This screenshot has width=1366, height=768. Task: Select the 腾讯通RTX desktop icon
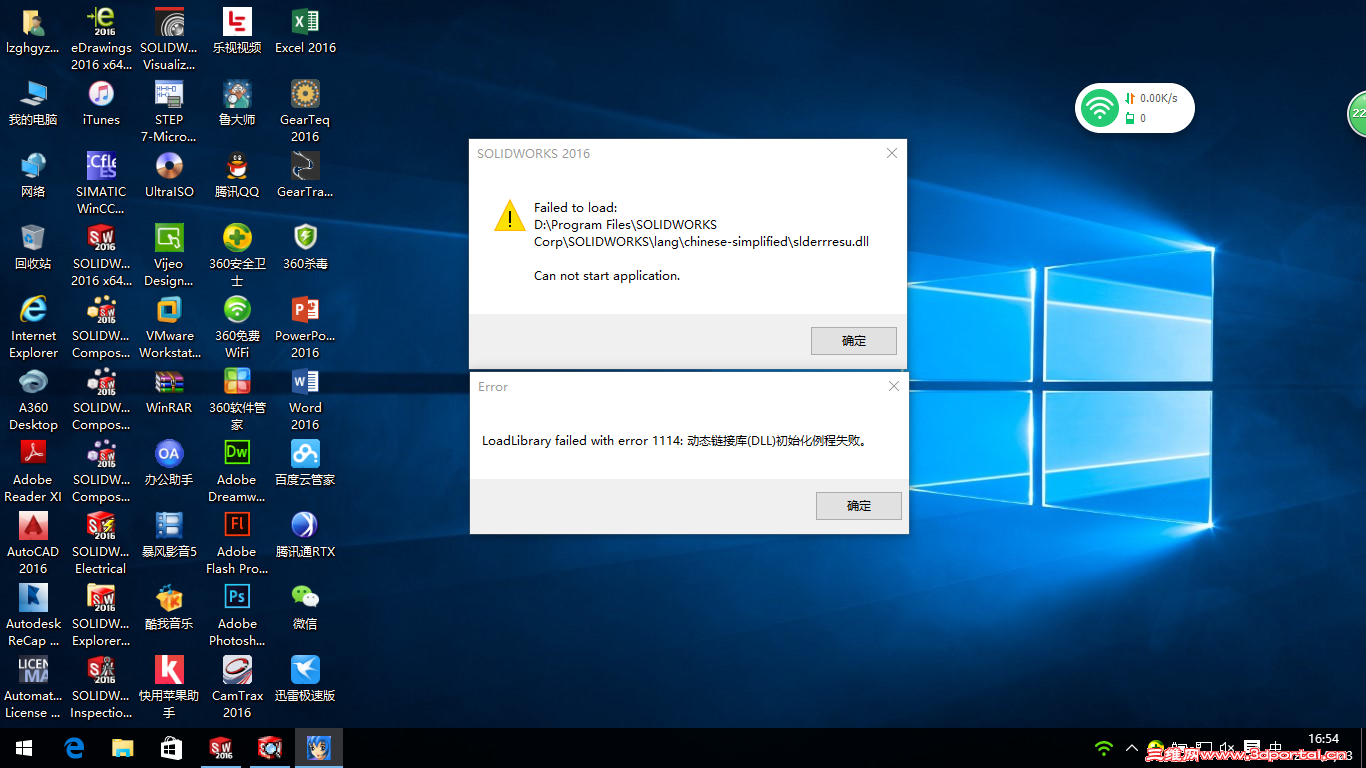click(305, 535)
